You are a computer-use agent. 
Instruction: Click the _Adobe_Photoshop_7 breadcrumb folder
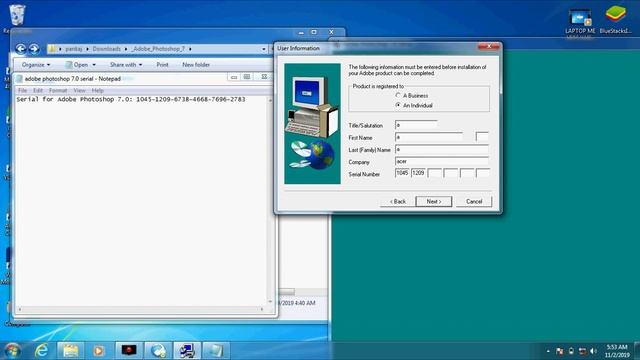pos(158,49)
